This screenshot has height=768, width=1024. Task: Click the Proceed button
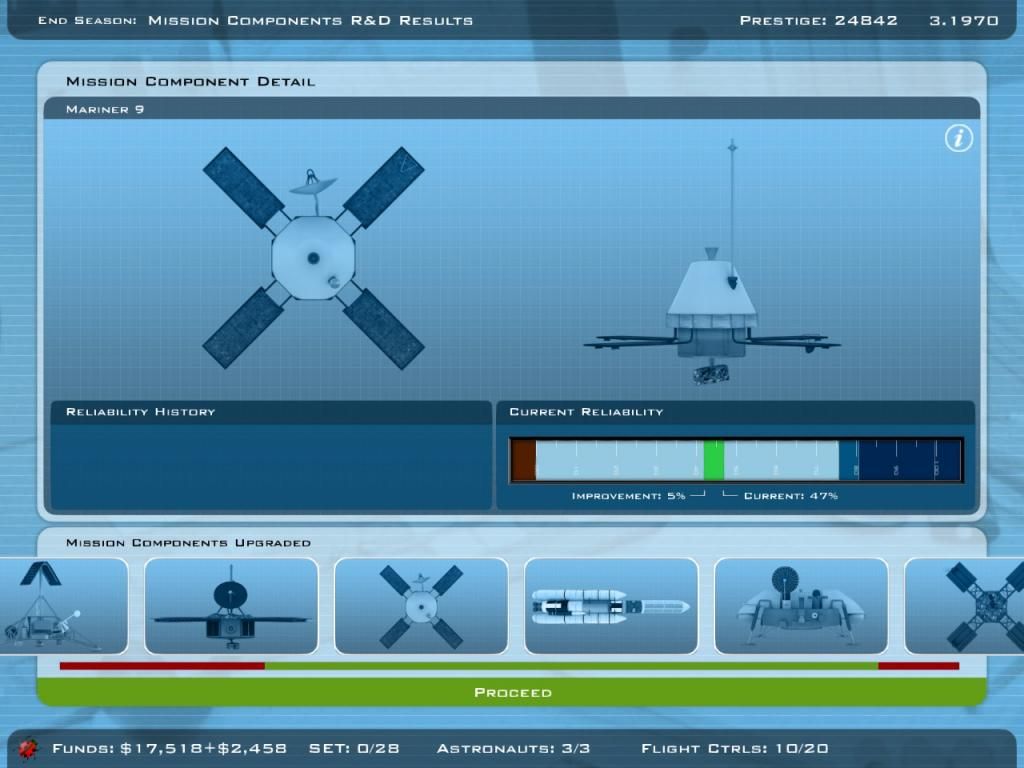(512, 692)
